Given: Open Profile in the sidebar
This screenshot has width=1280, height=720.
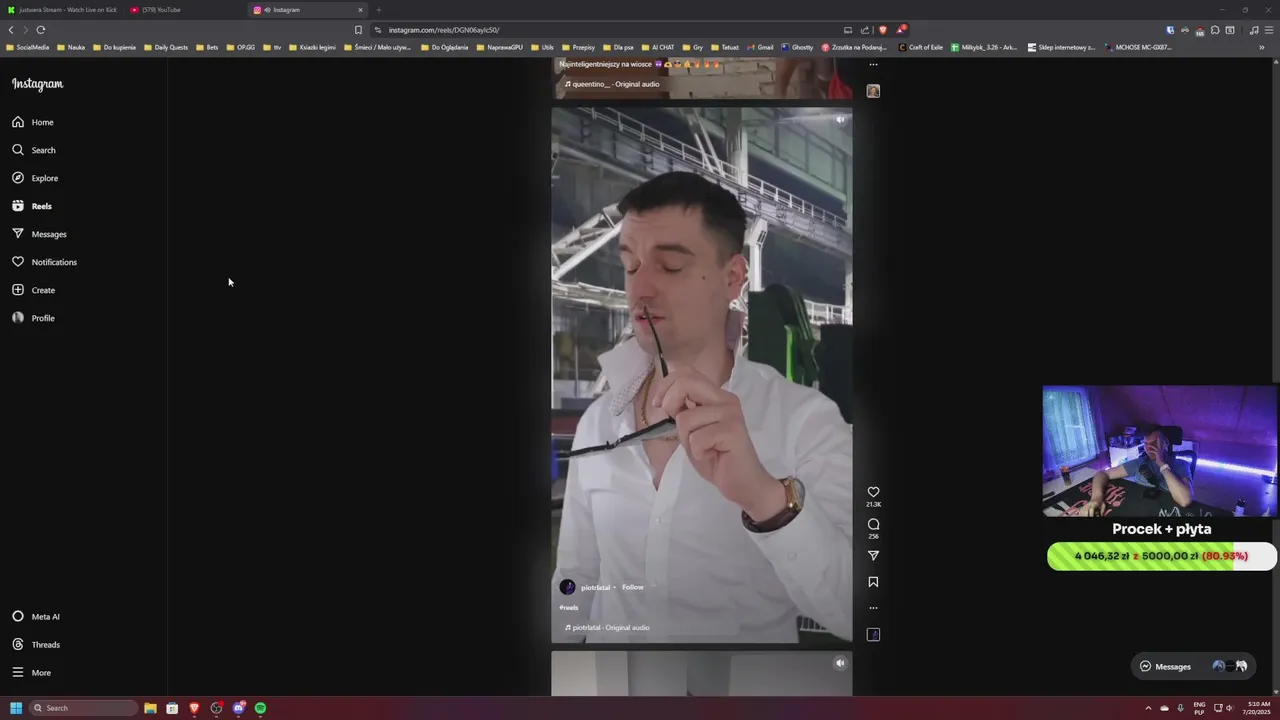Looking at the screenshot, I should (x=33, y=318).
